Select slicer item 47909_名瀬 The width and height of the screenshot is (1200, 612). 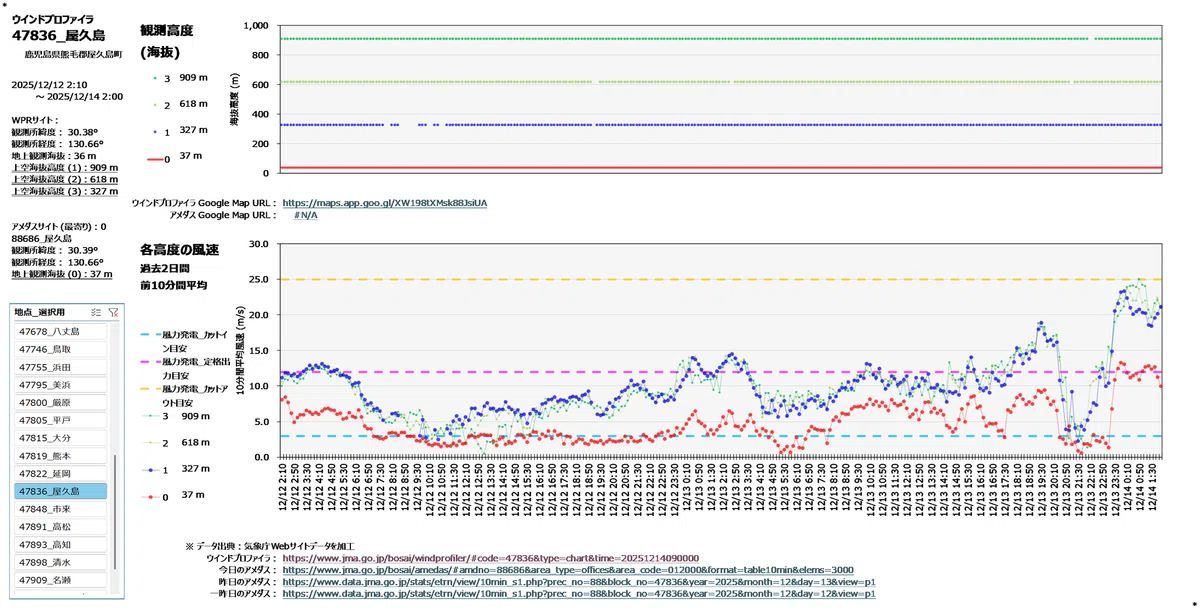tap(60, 580)
